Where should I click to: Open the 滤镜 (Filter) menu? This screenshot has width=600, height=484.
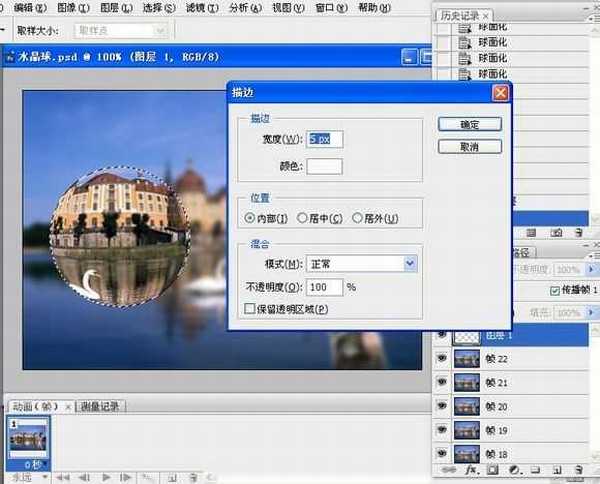(x=203, y=8)
